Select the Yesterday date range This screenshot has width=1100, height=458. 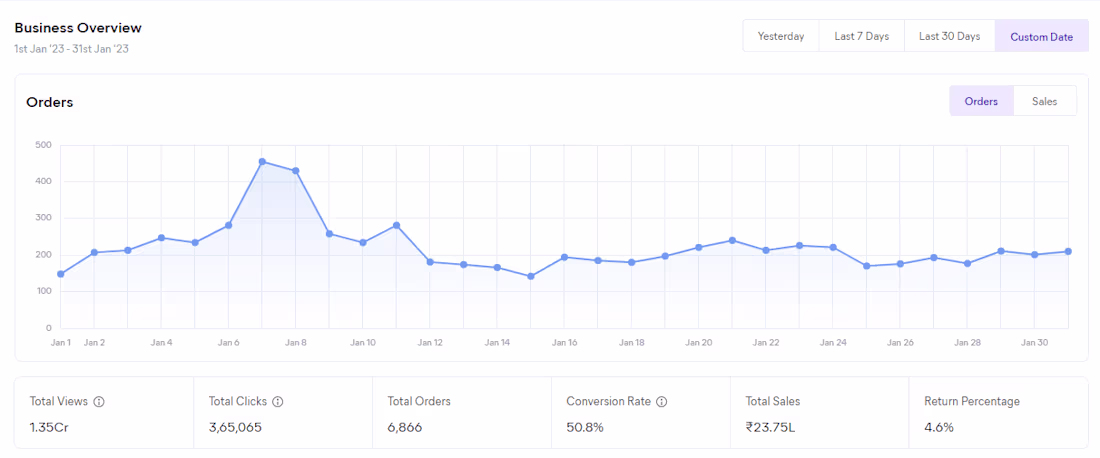pos(780,36)
